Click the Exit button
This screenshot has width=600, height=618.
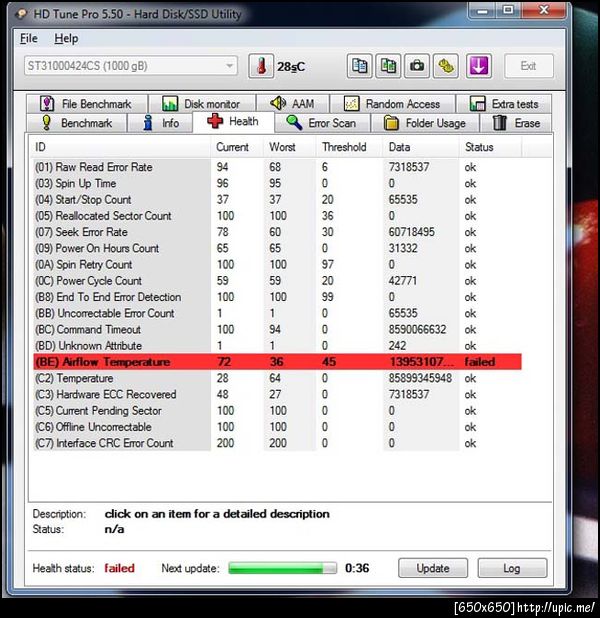point(528,66)
